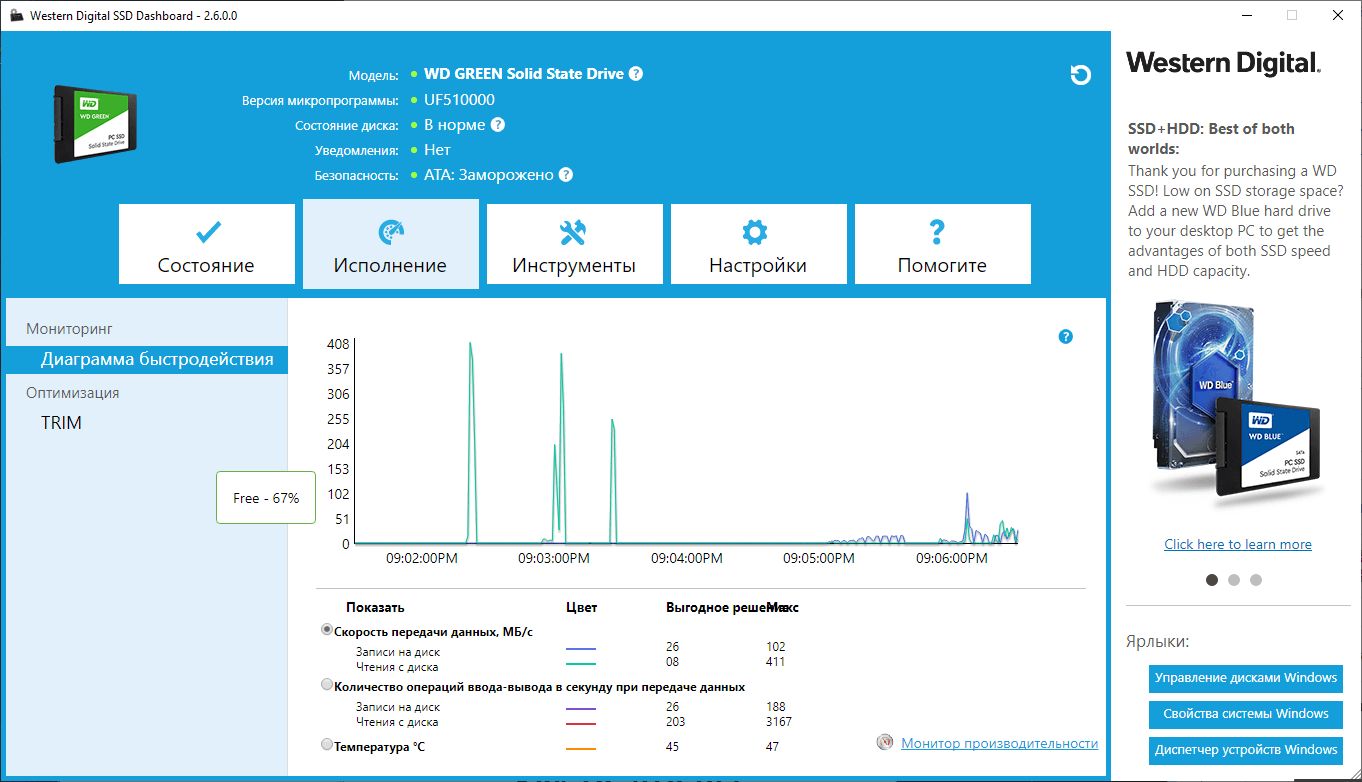Click the 'Мониторинг' section heading
Screen dimensions: 1362x782
[x=70, y=328]
